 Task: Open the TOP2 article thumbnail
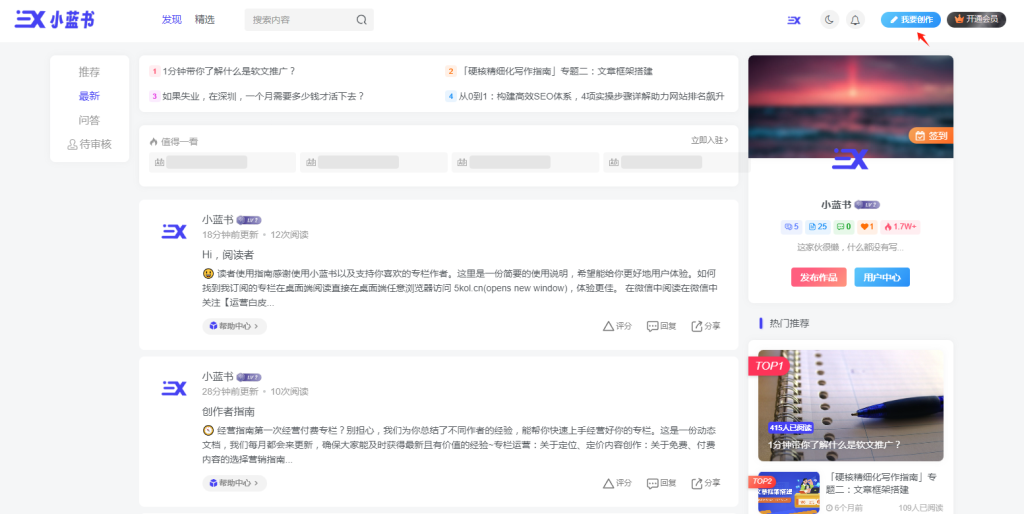coord(788,492)
